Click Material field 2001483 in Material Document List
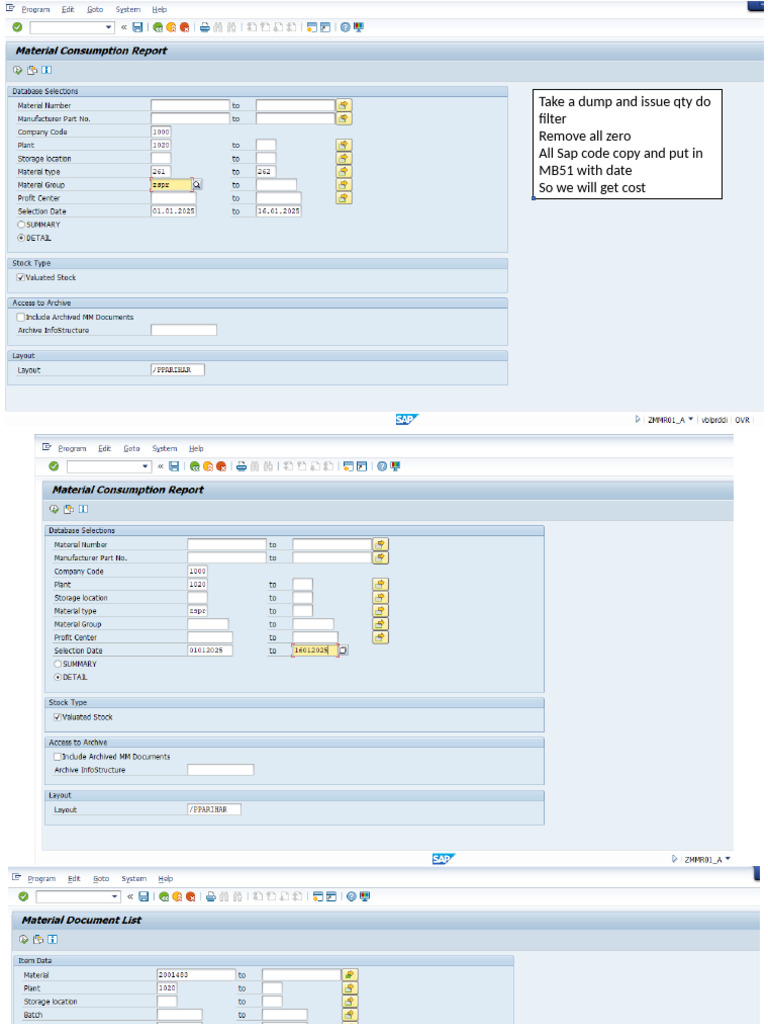The height and width of the screenshot is (1024, 768). [x=196, y=975]
